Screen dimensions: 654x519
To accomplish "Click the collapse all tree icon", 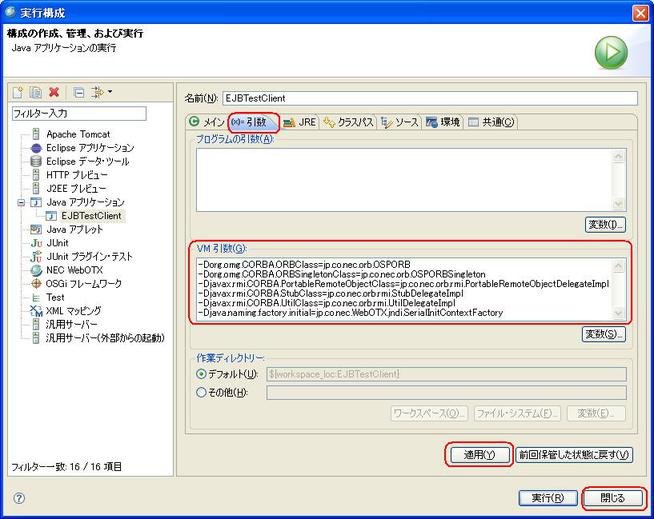I will point(79,92).
